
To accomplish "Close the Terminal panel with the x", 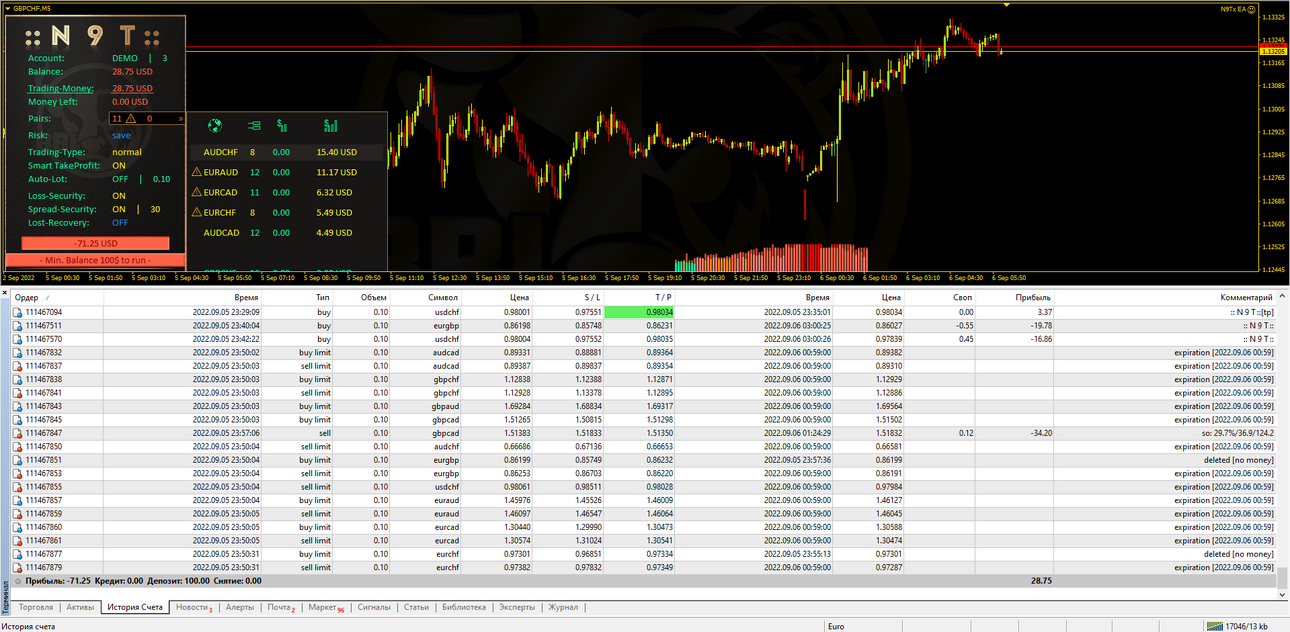I will [x=4, y=293].
